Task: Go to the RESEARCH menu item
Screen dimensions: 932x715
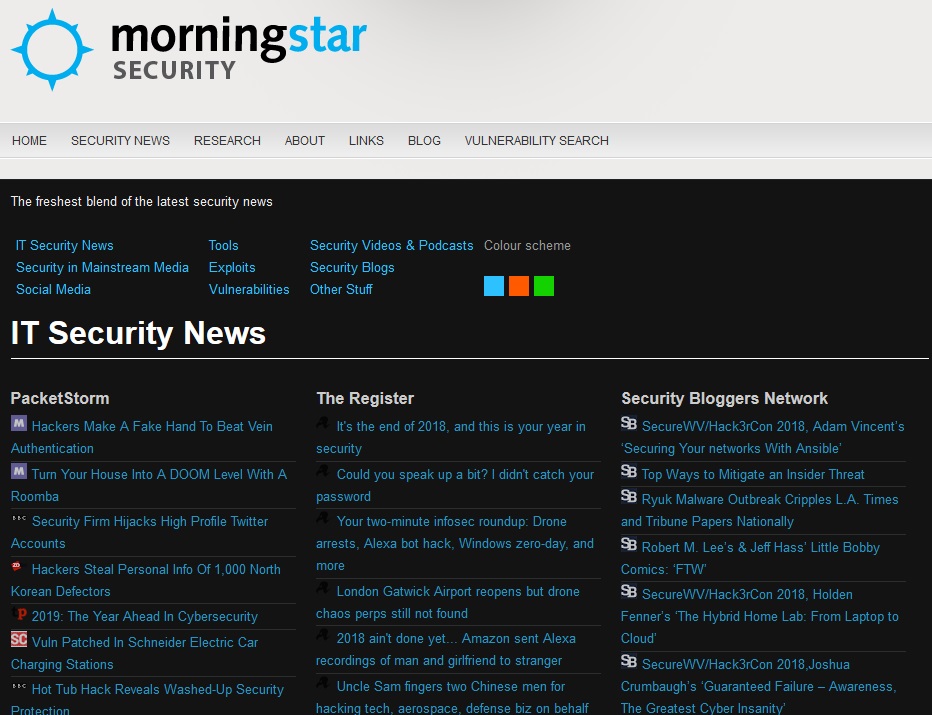Action: (x=227, y=141)
